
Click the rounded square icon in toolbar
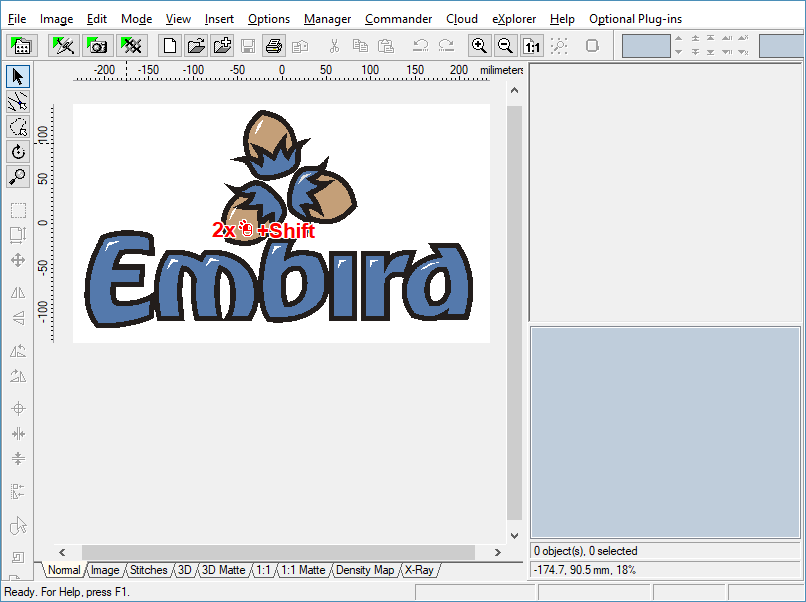(592, 46)
